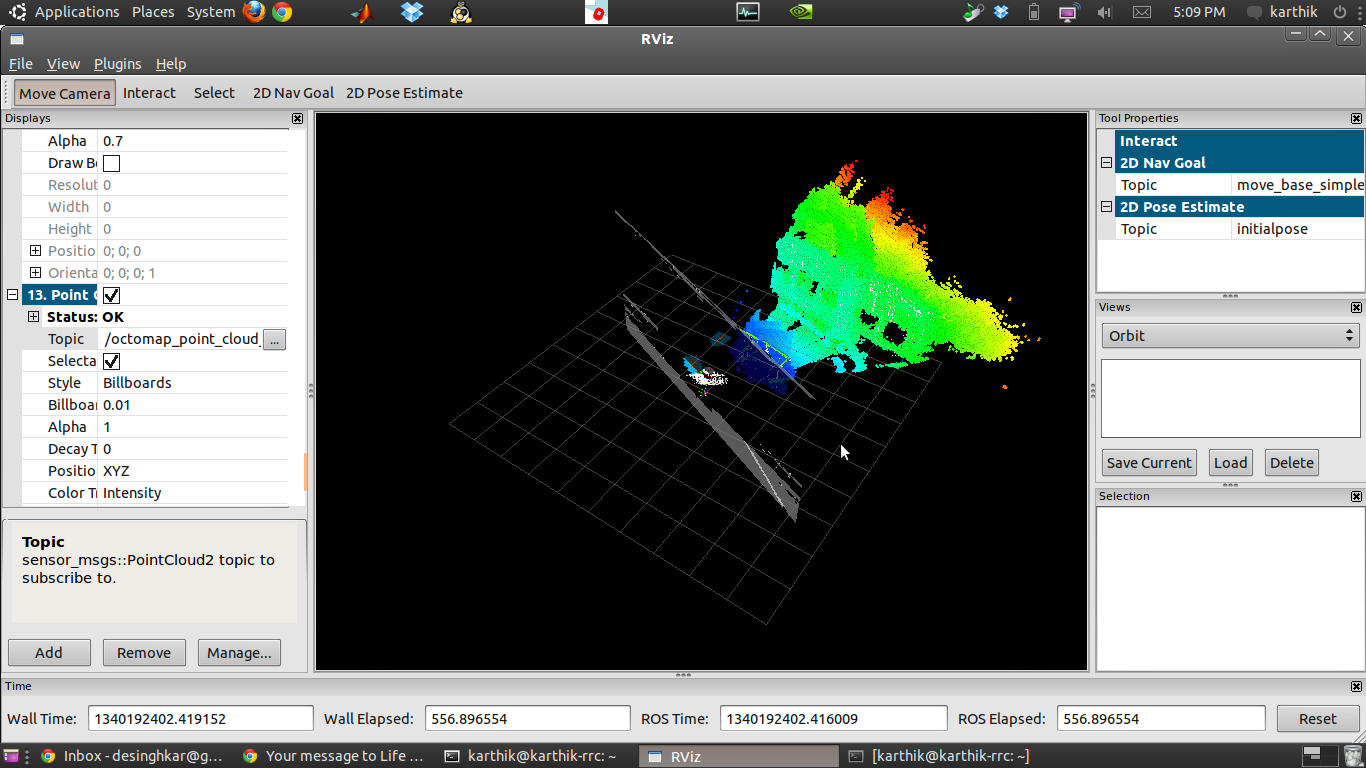Image resolution: width=1366 pixels, height=768 pixels.
Task: Open the mail envelope indicator
Action: 1142,12
